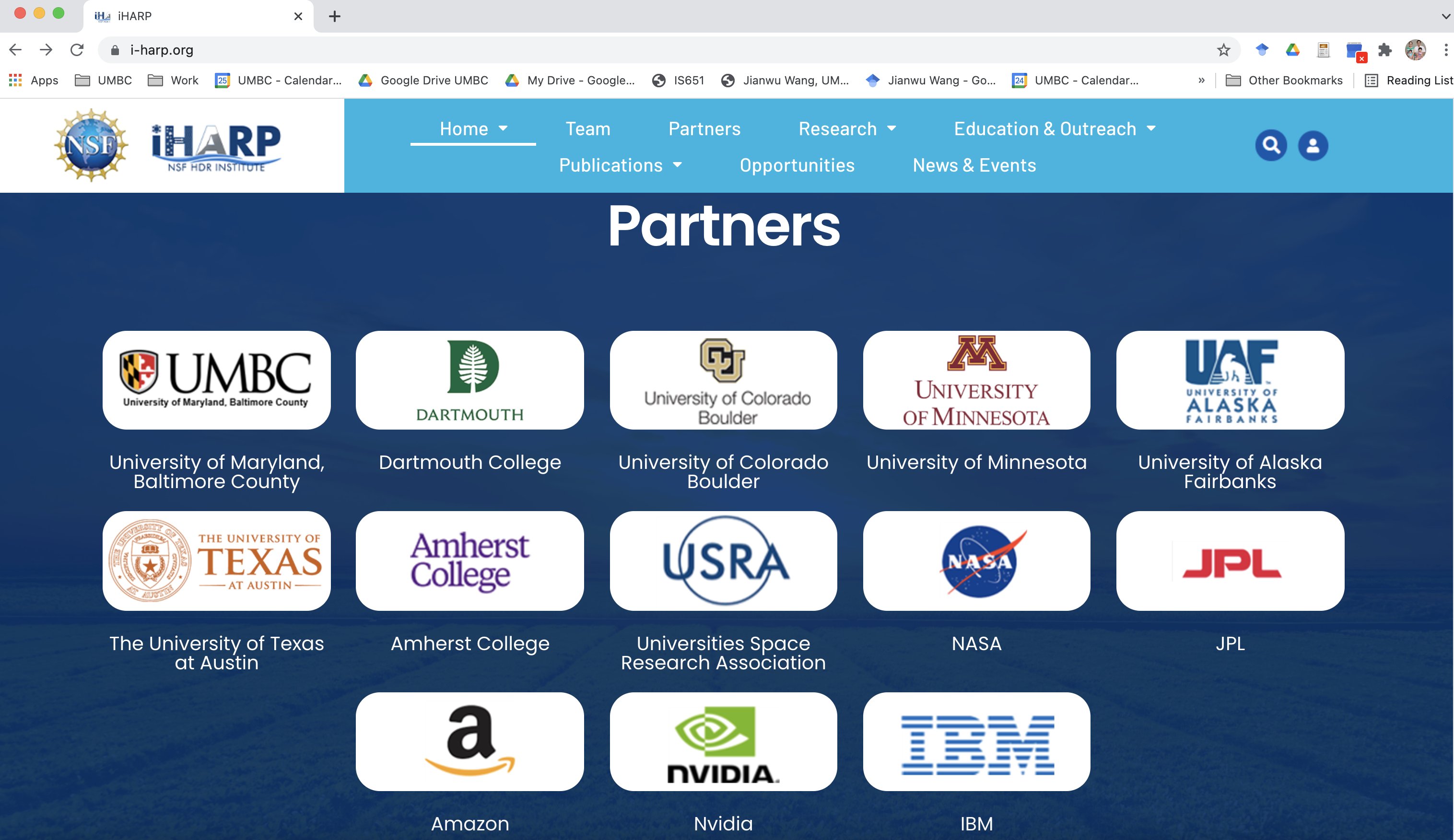
Task: Click the Dartmouth partner logo card
Action: (469, 380)
